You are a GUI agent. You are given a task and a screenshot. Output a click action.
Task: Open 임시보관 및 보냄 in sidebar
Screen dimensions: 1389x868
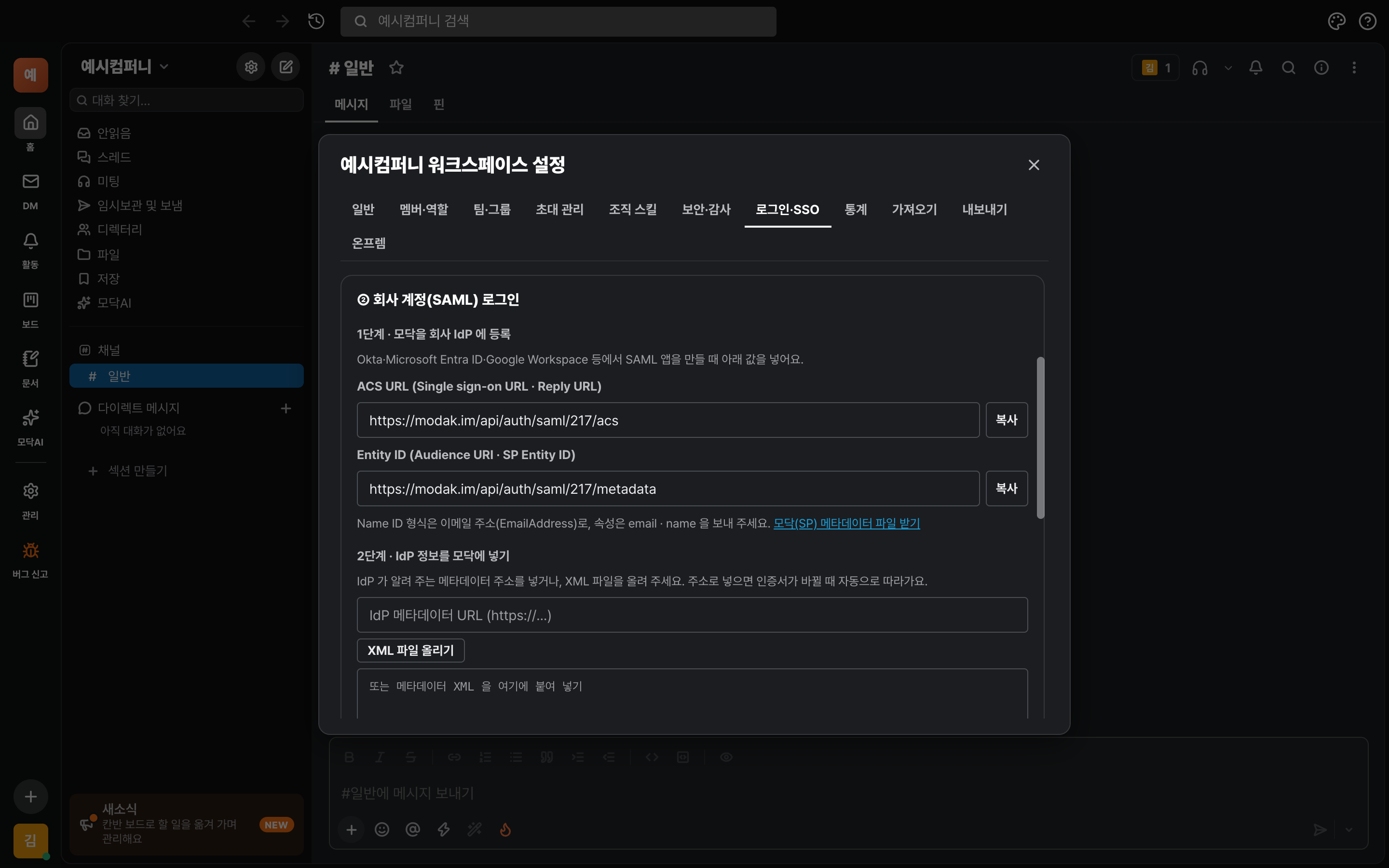click(x=186, y=205)
